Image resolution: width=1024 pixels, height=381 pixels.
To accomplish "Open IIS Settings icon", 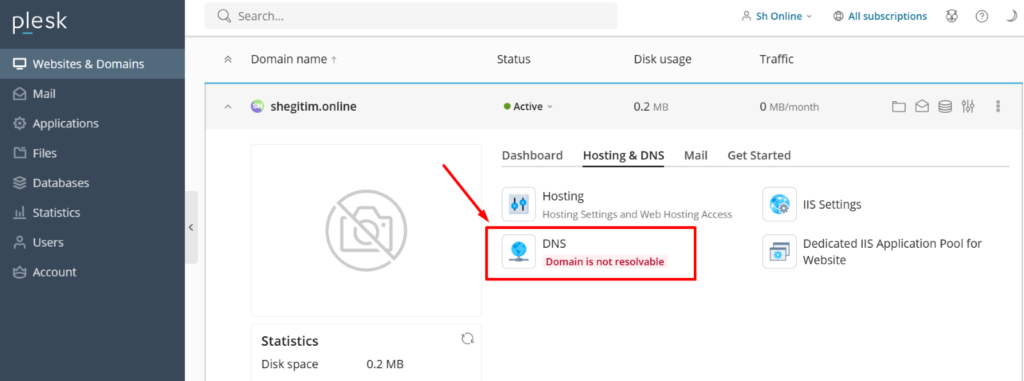I will [x=779, y=204].
